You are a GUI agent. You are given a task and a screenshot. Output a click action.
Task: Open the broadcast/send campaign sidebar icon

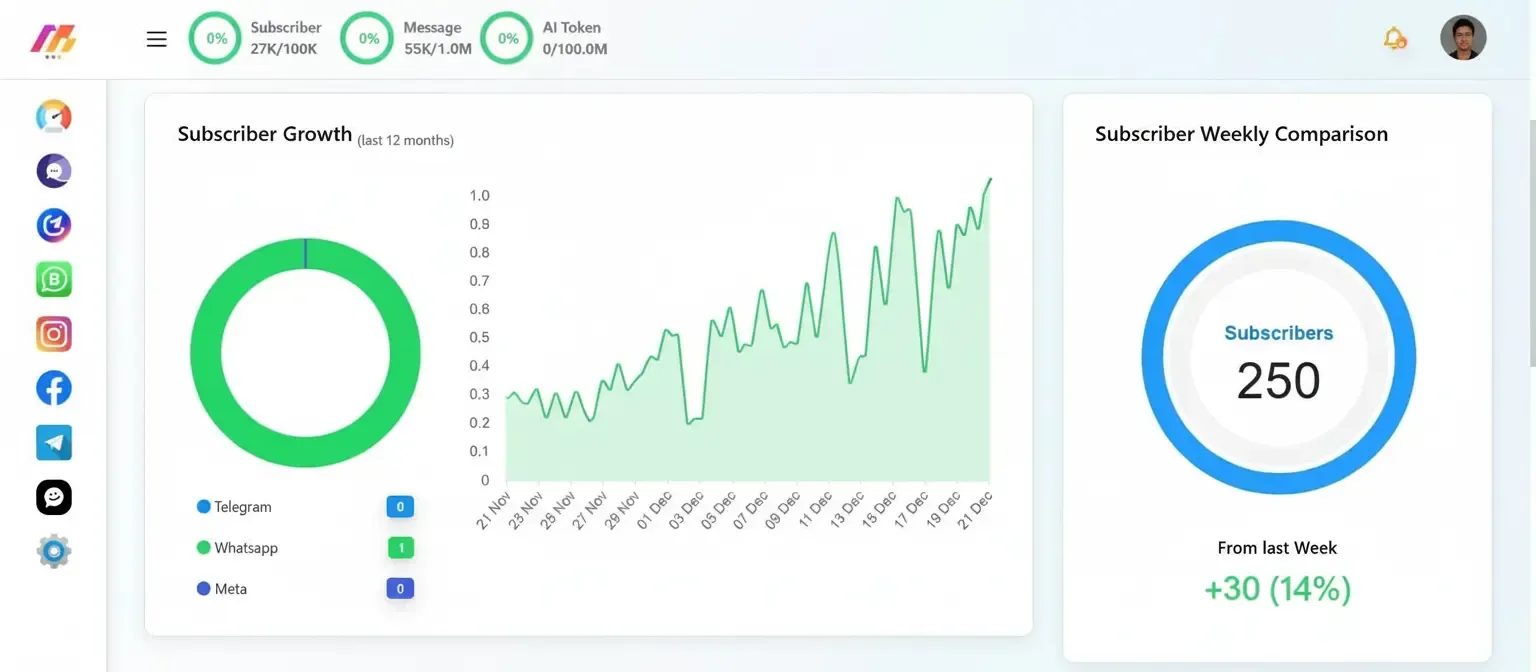[53, 225]
